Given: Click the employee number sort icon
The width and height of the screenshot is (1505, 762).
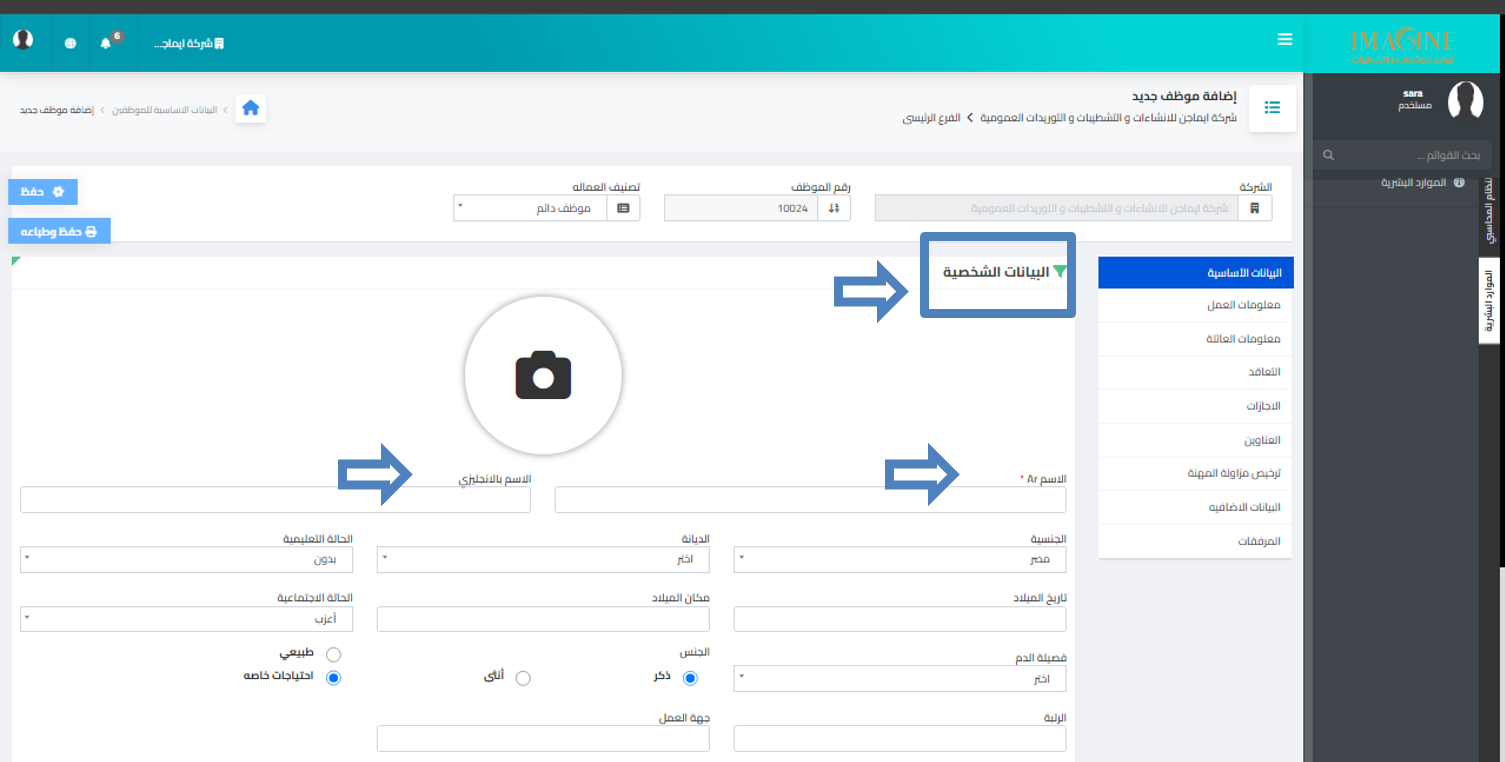Looking at the screenshot, I should click(x=834, y=208).
